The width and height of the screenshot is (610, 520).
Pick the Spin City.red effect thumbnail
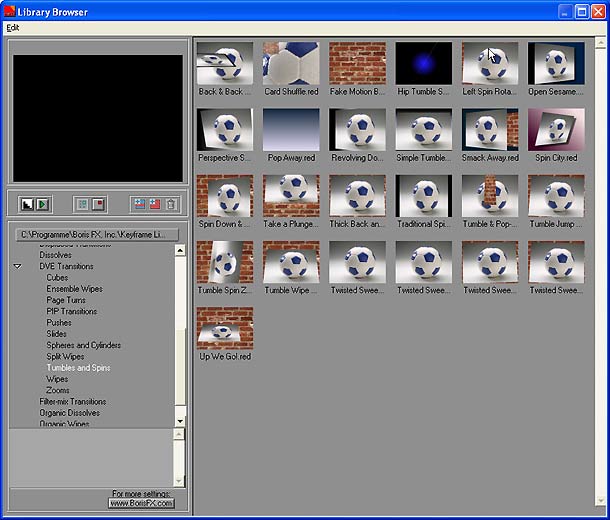[x=556, y=130]
